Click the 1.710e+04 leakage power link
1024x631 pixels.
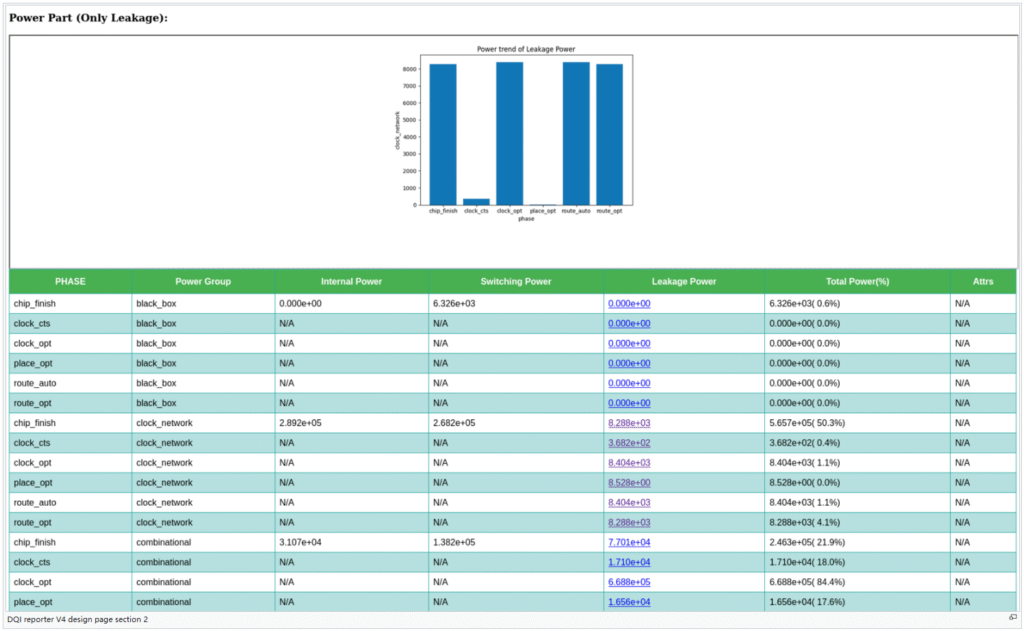pyautogui.click(x=629, y=562)
